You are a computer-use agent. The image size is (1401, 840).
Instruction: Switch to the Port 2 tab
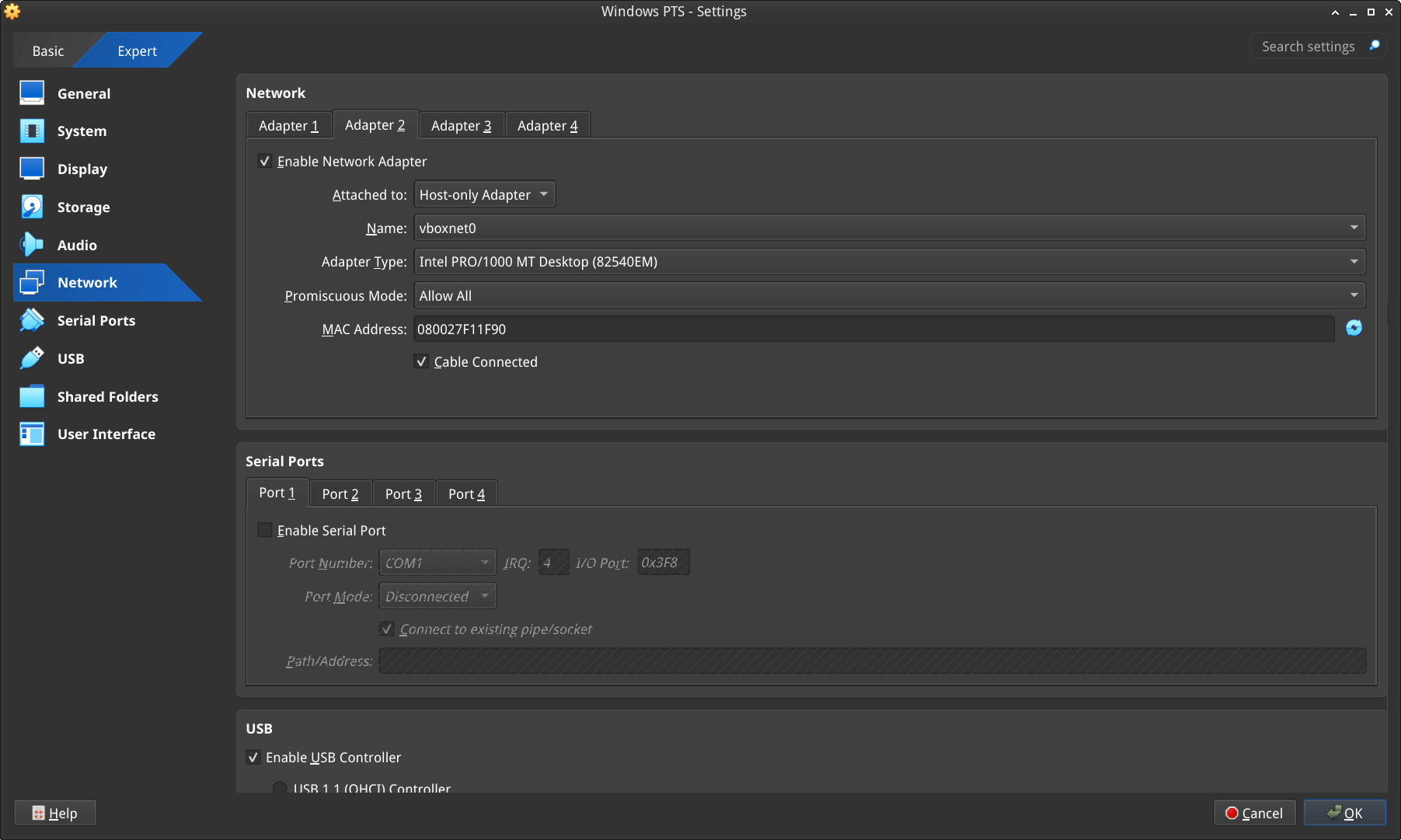(340, 494)
